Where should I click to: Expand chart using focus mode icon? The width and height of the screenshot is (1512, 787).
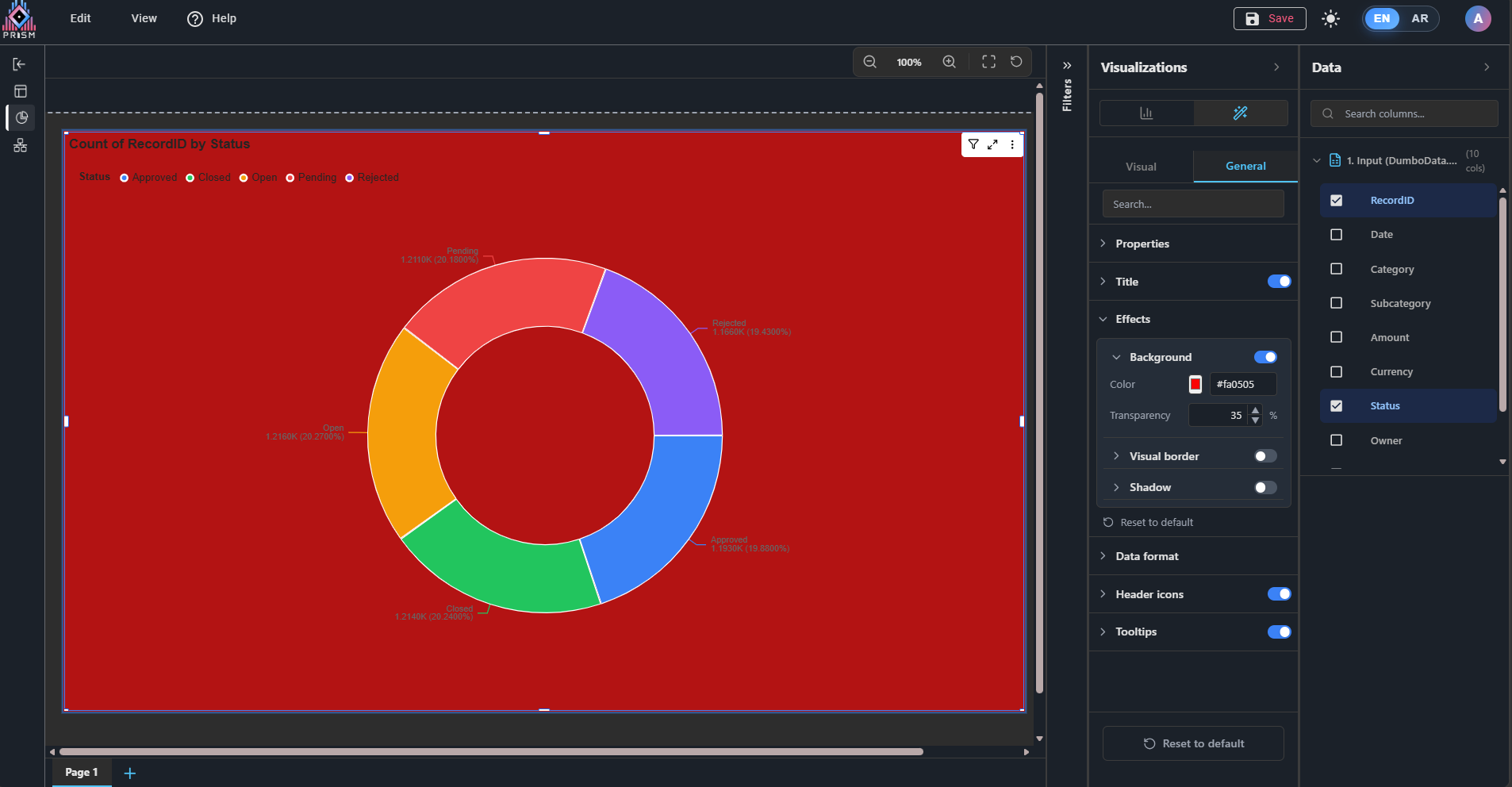pos(992,144)
